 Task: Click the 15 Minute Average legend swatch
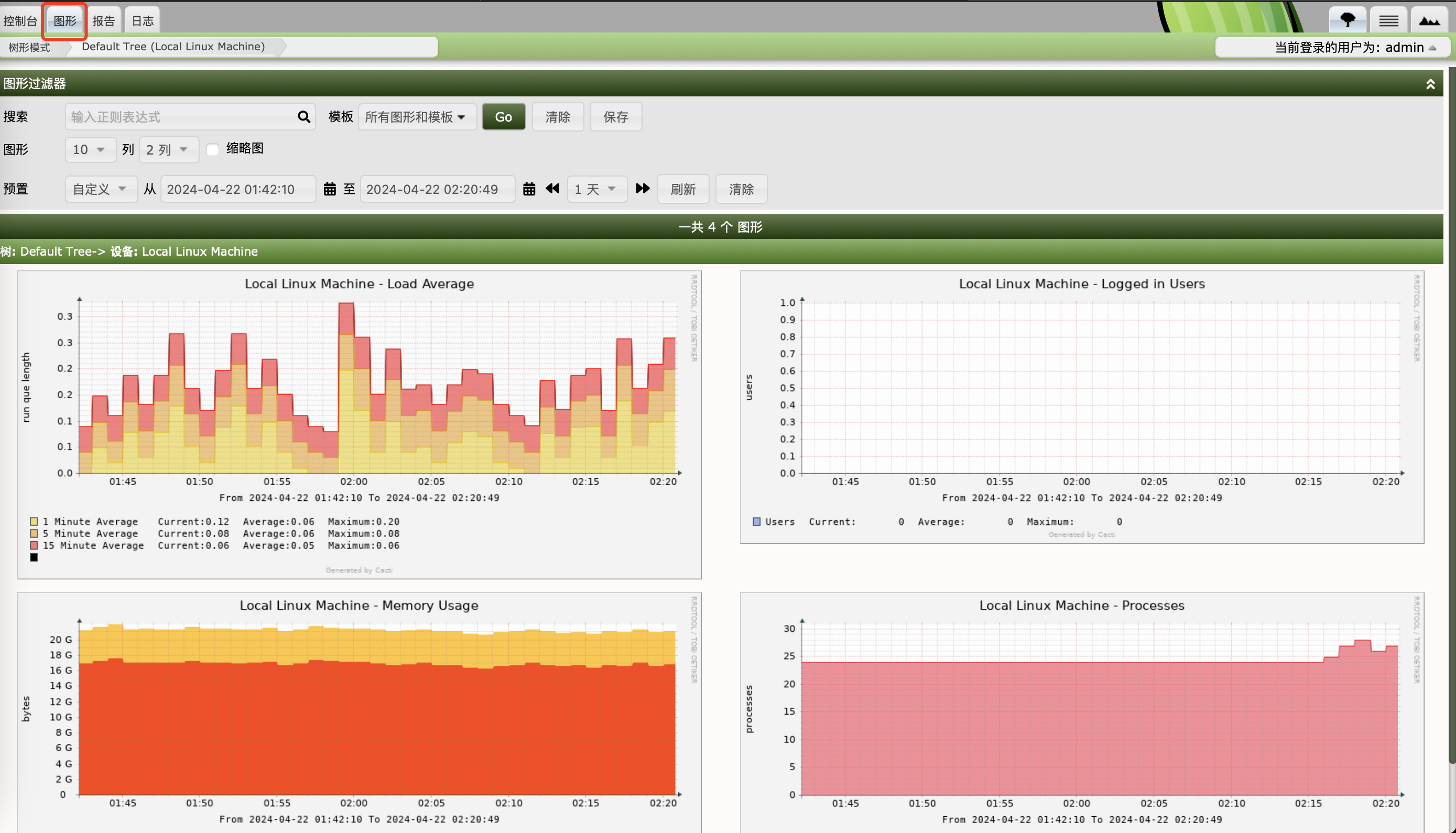(34, 545)
